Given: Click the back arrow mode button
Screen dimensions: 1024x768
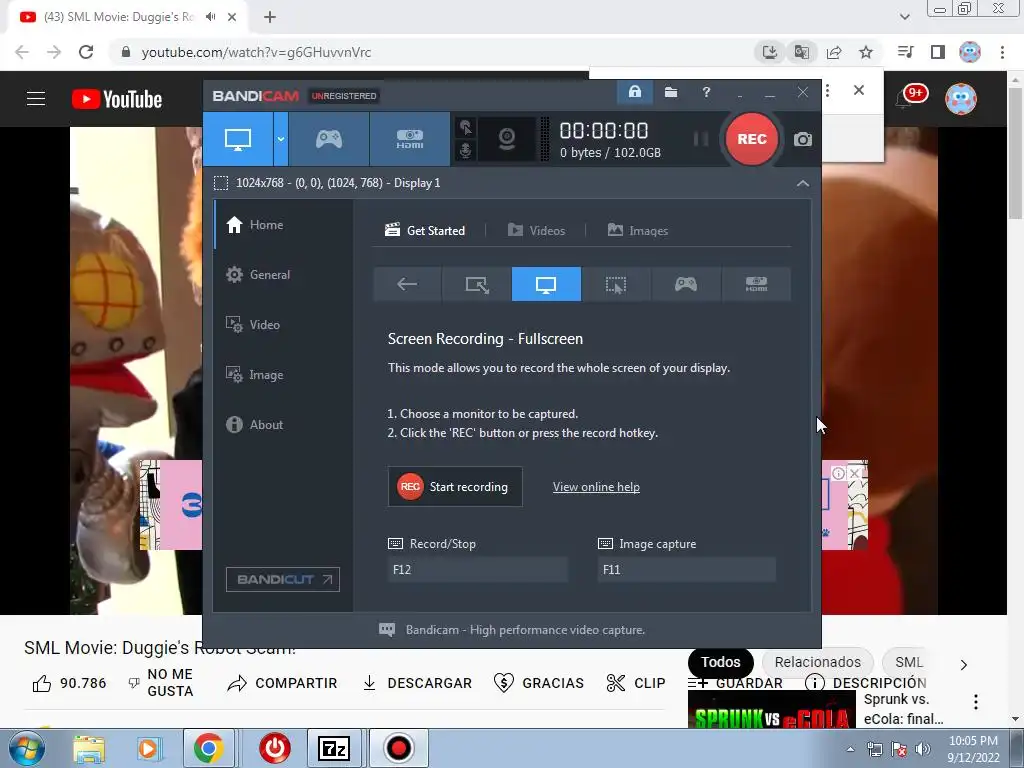Looking at the screenshot, I should click(x=407, y=284).
